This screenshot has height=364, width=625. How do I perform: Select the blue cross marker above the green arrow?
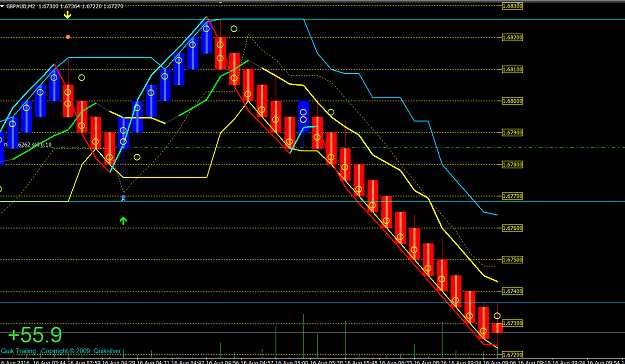[x=123, y=197]
